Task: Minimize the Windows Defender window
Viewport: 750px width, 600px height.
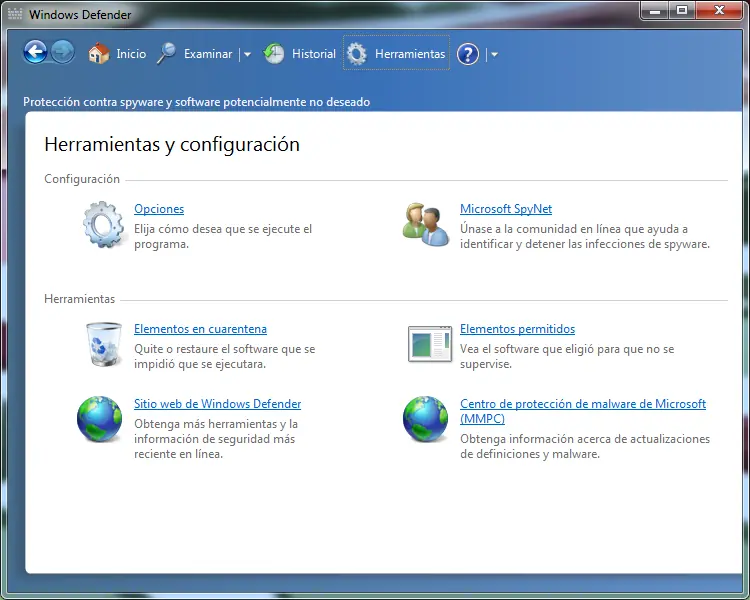Action: (655, 10)
